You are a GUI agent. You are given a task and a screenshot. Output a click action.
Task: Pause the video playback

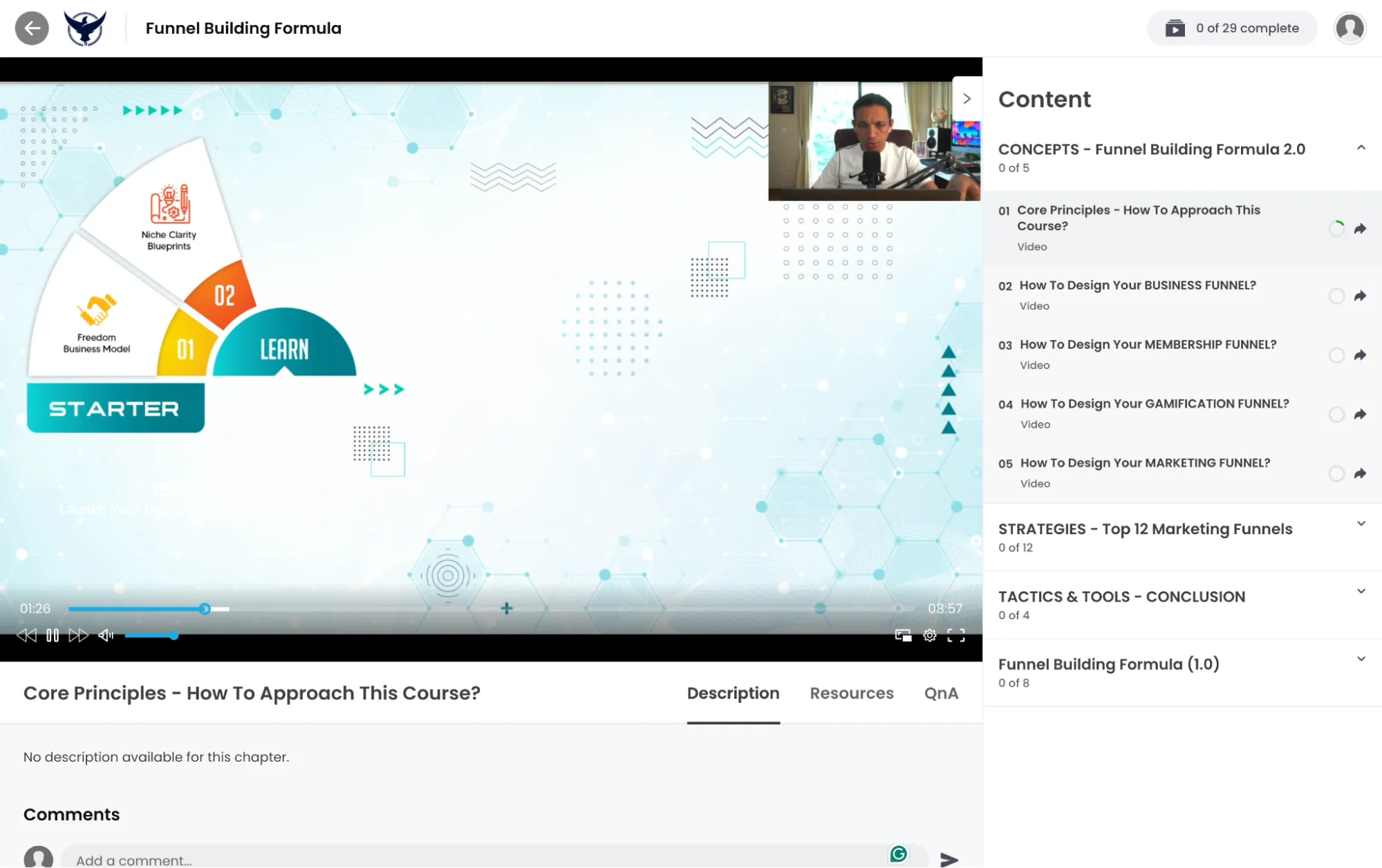coord(53,636)
